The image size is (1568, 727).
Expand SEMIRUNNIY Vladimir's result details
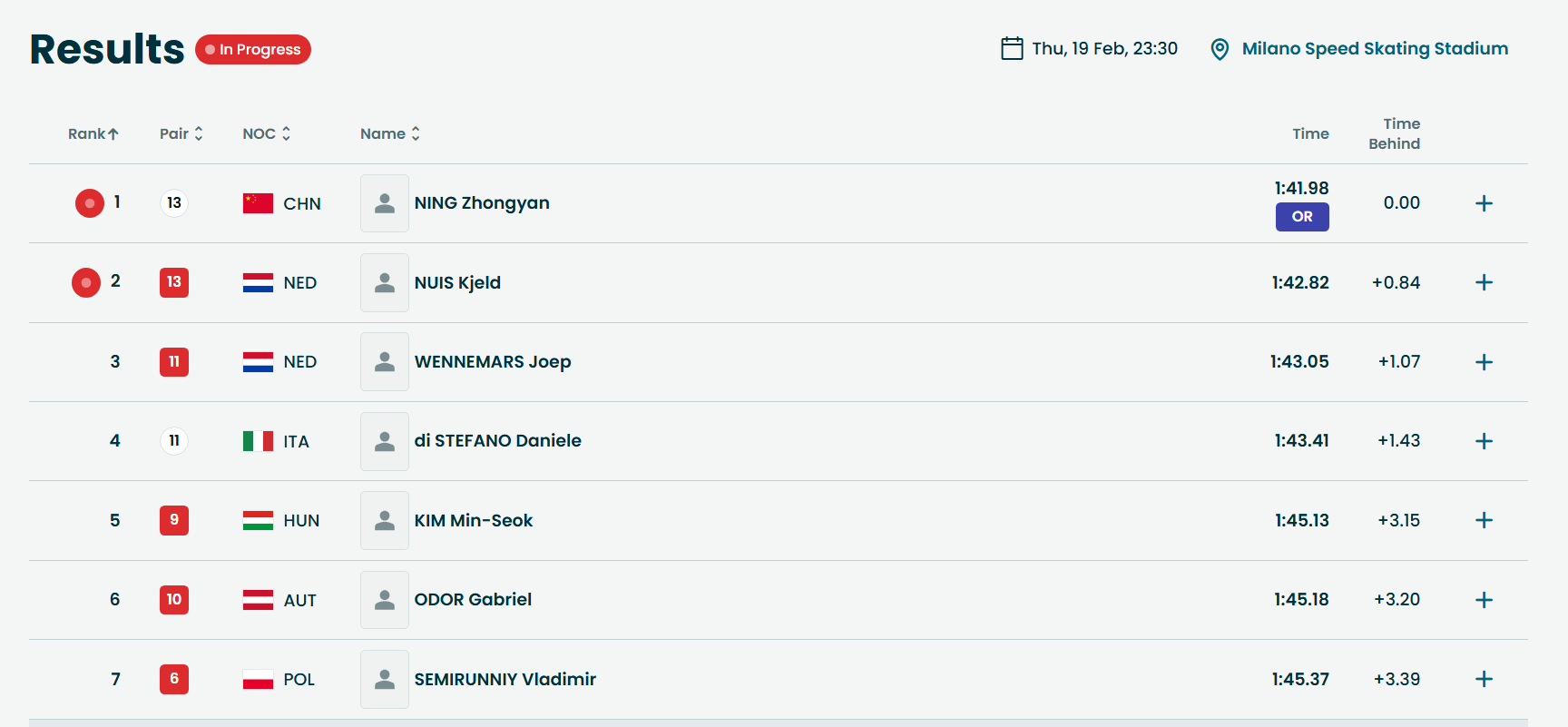coord(1484,679)
